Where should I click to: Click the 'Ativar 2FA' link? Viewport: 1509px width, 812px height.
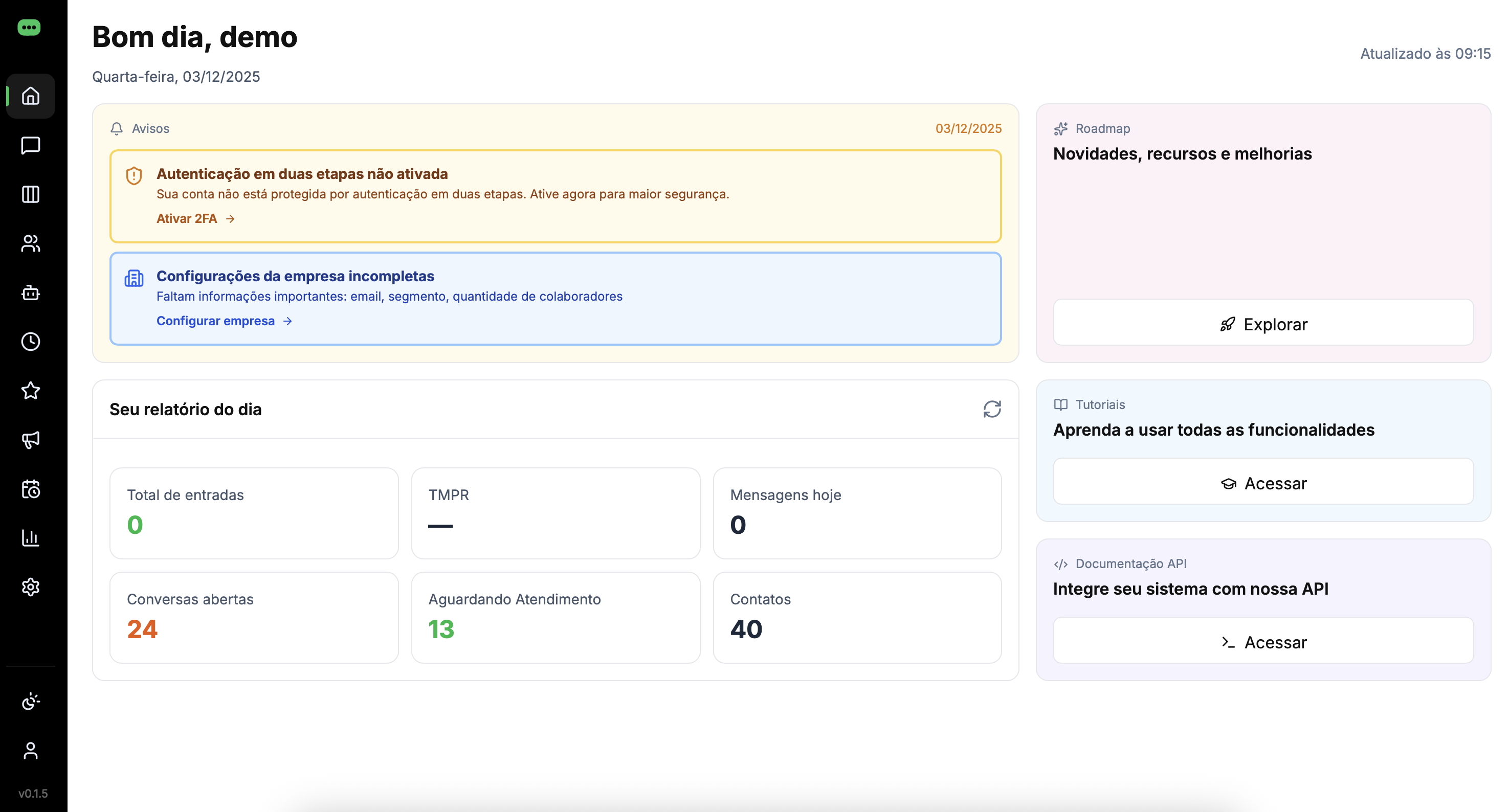(x=187, y=218)
